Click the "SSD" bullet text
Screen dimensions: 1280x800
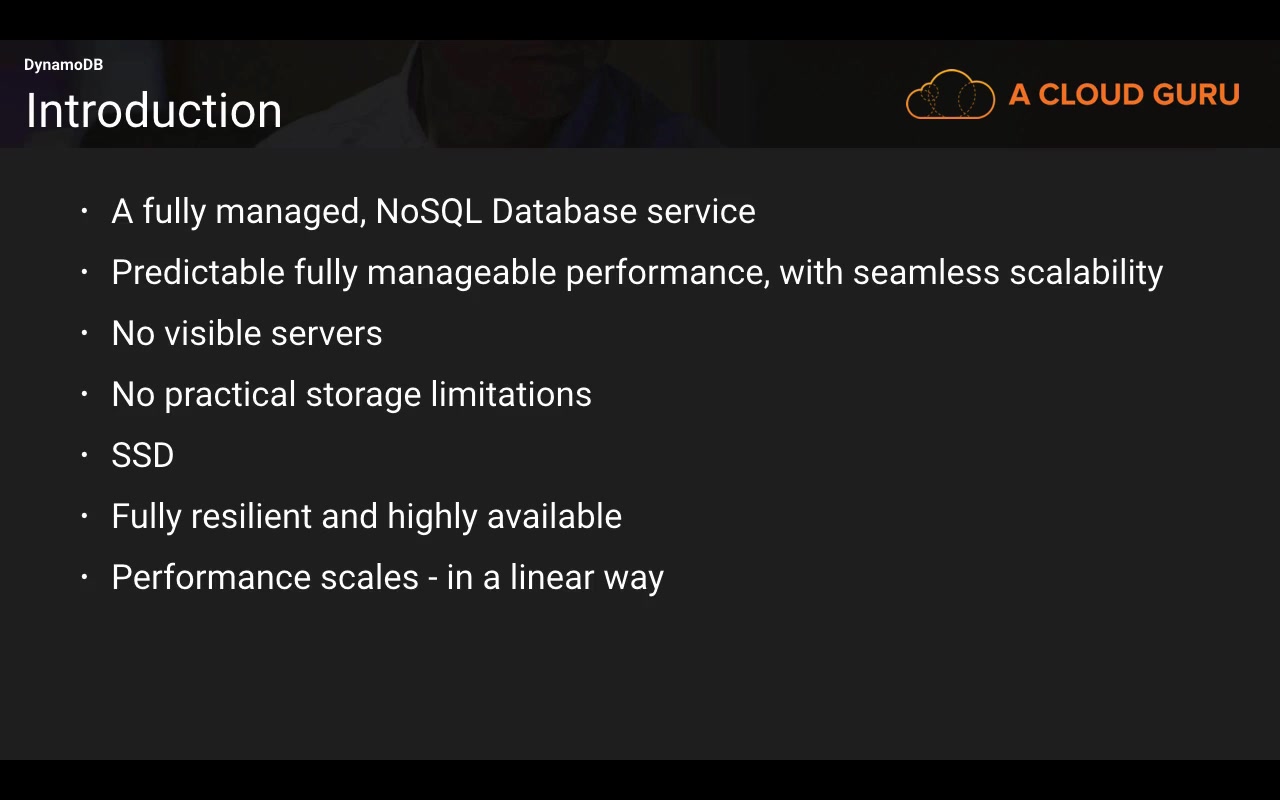pyautogui.click(x=143, y=455)
